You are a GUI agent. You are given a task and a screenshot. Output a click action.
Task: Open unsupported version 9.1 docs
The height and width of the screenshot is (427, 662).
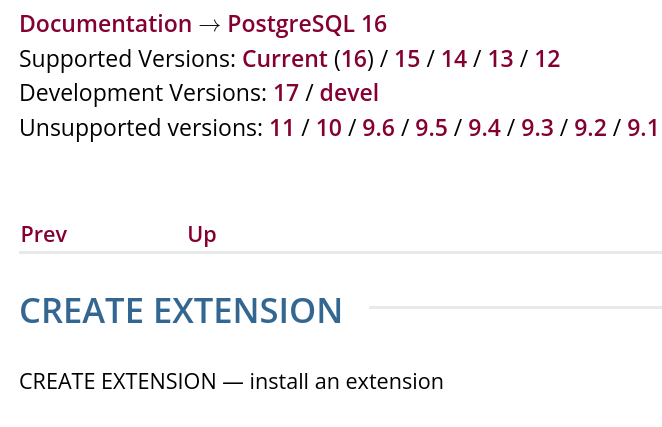(x=643, y=129)
